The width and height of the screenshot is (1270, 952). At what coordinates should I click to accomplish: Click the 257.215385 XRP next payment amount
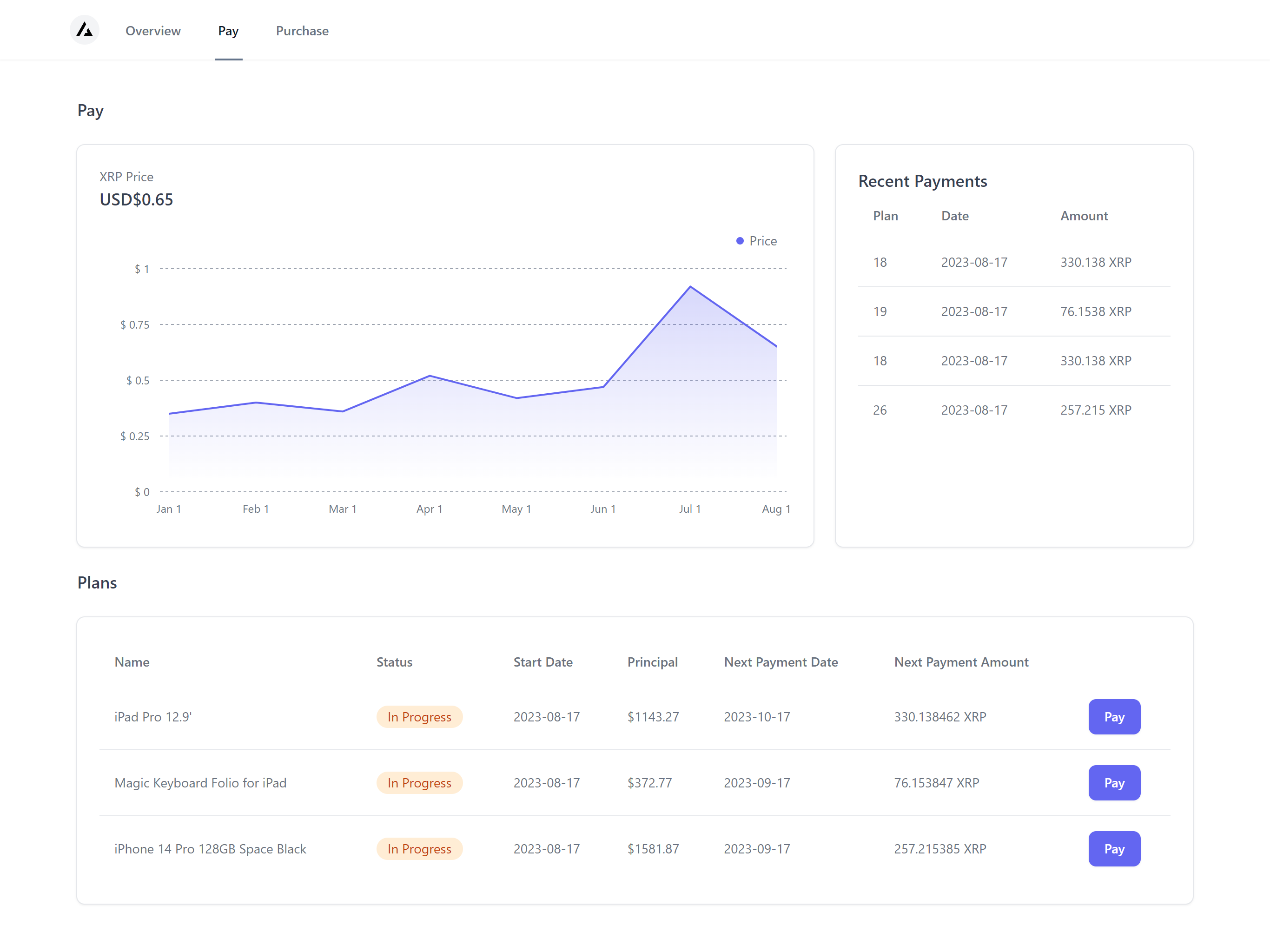click(939, 849)
